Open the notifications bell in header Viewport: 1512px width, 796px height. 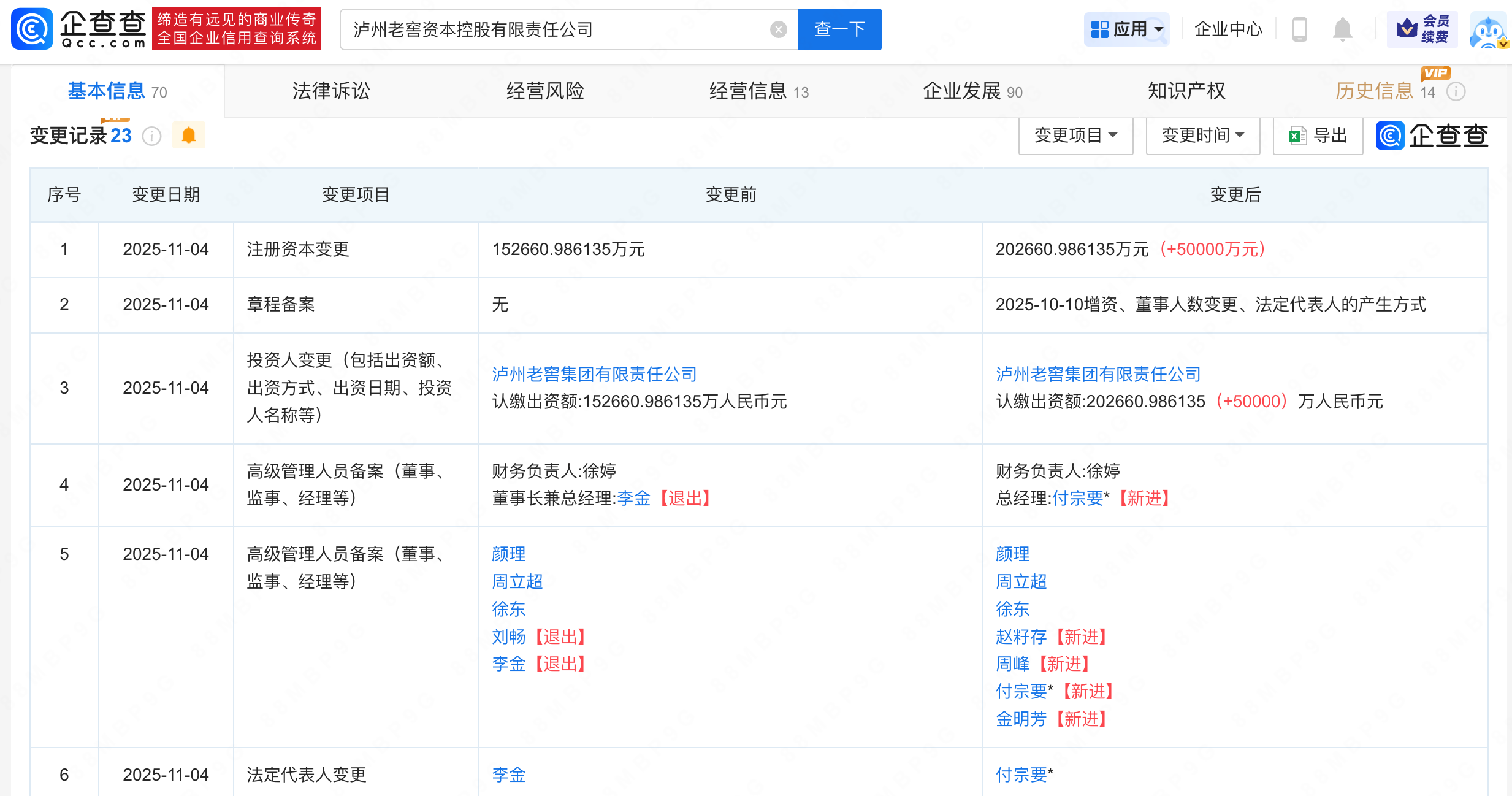(x=1342, y=29)
